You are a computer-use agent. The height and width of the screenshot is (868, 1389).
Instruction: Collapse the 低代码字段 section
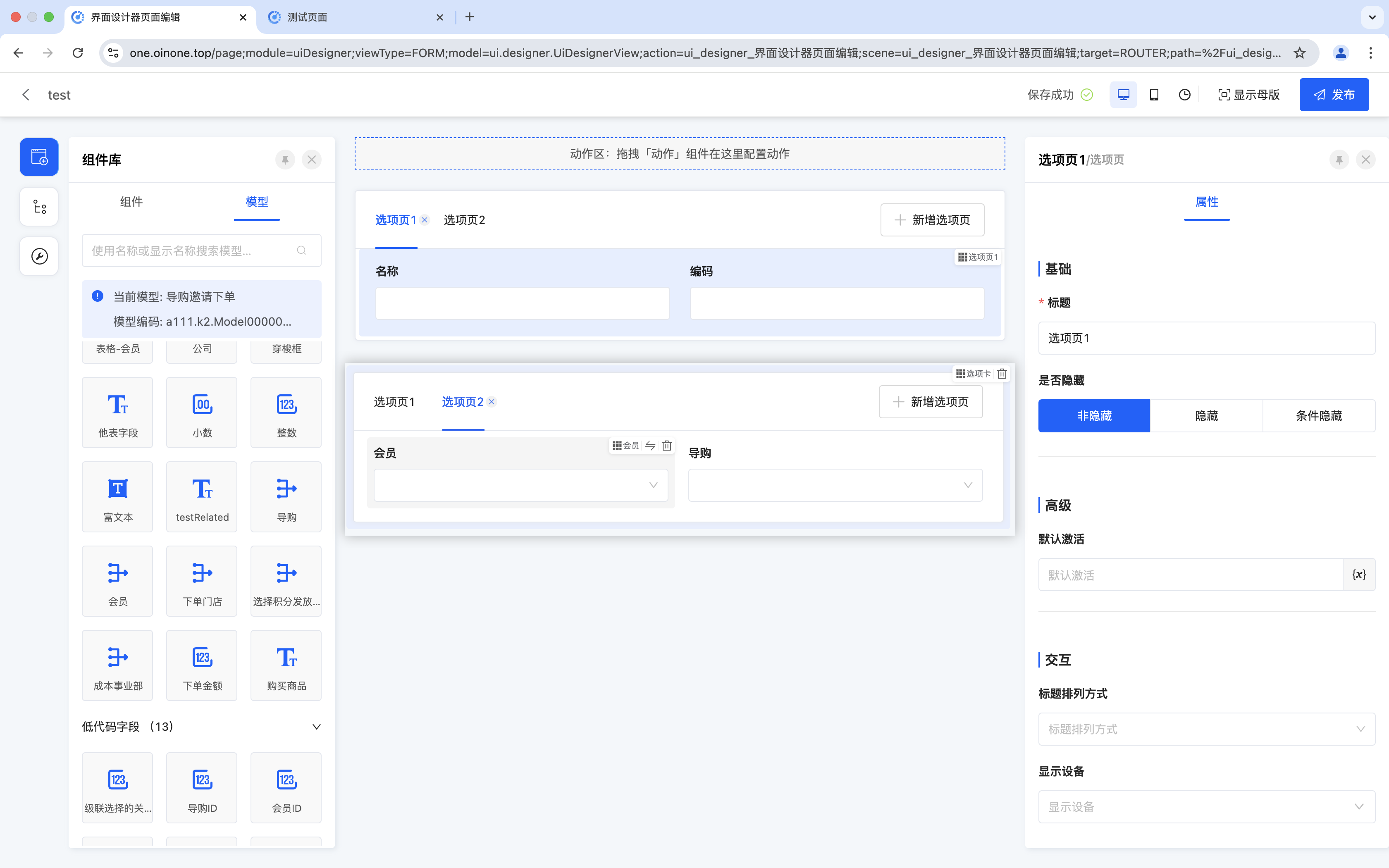tap(316, 727)
